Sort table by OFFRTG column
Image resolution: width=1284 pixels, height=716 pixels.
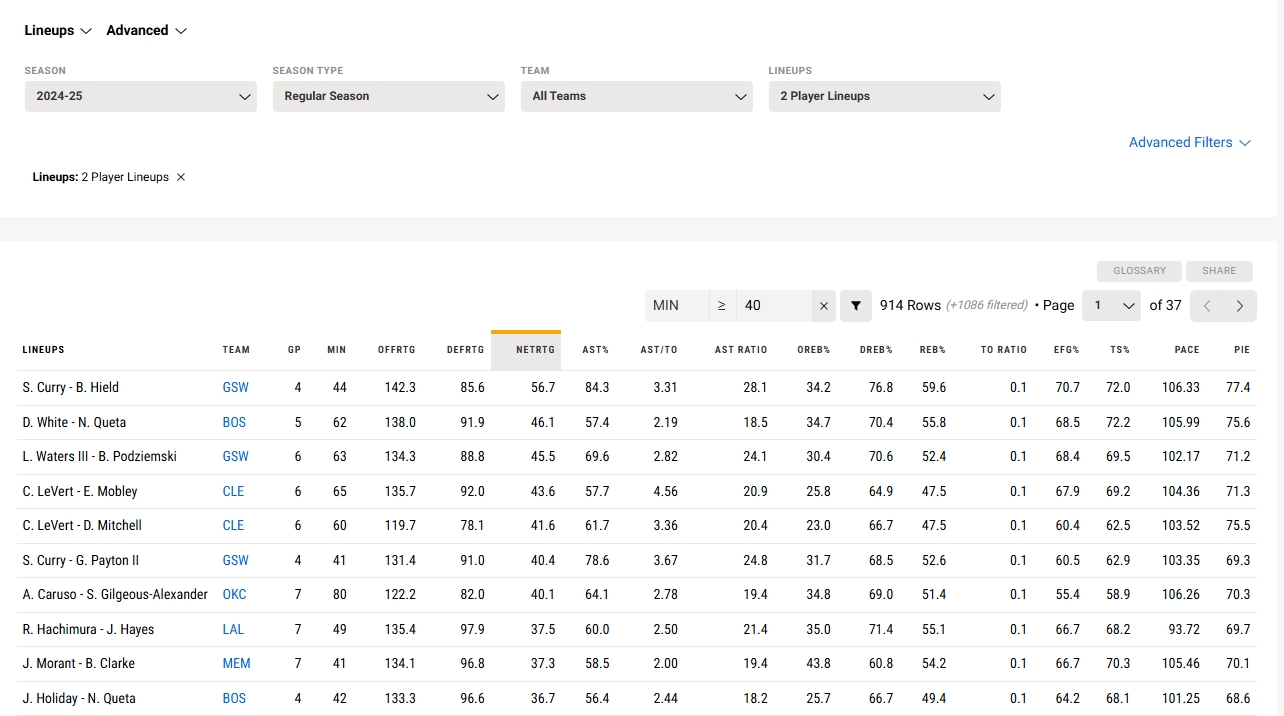click(396, 350)
